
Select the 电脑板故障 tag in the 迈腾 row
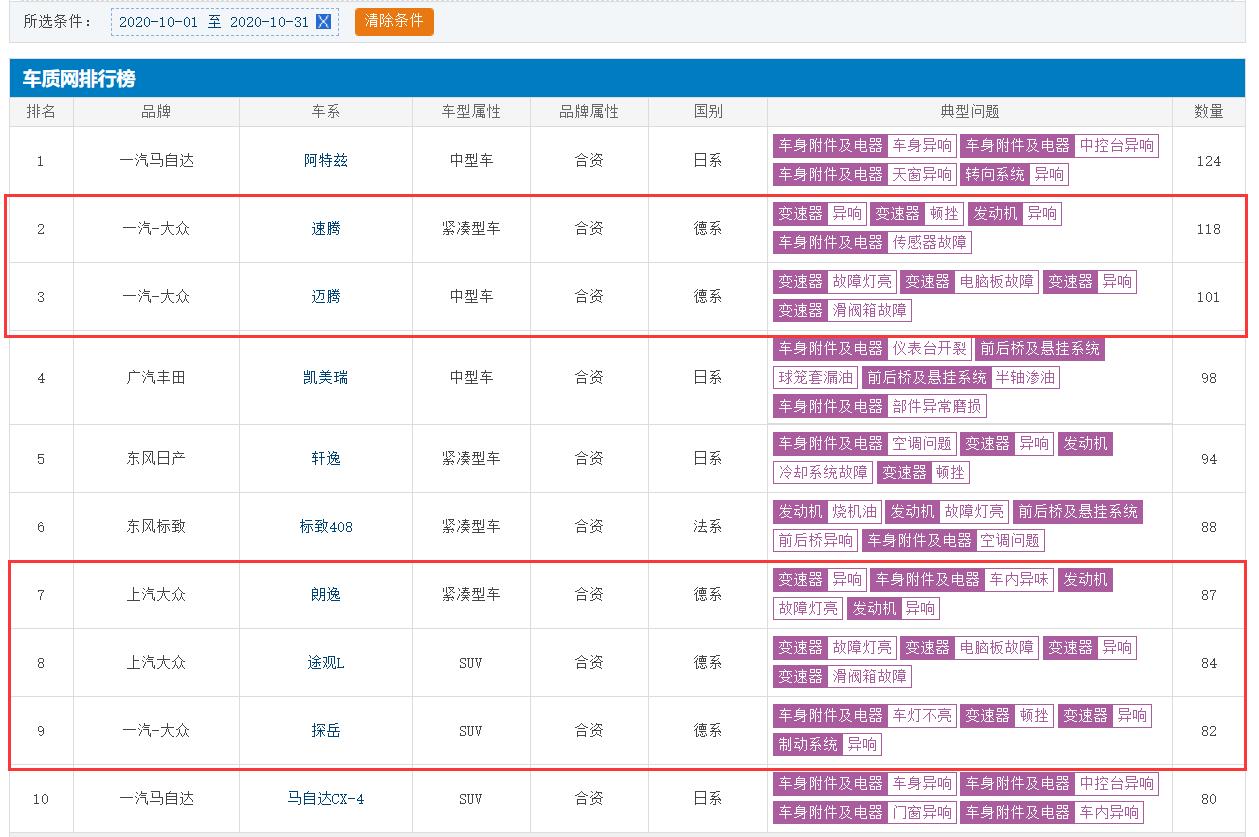tap(969, 281)
